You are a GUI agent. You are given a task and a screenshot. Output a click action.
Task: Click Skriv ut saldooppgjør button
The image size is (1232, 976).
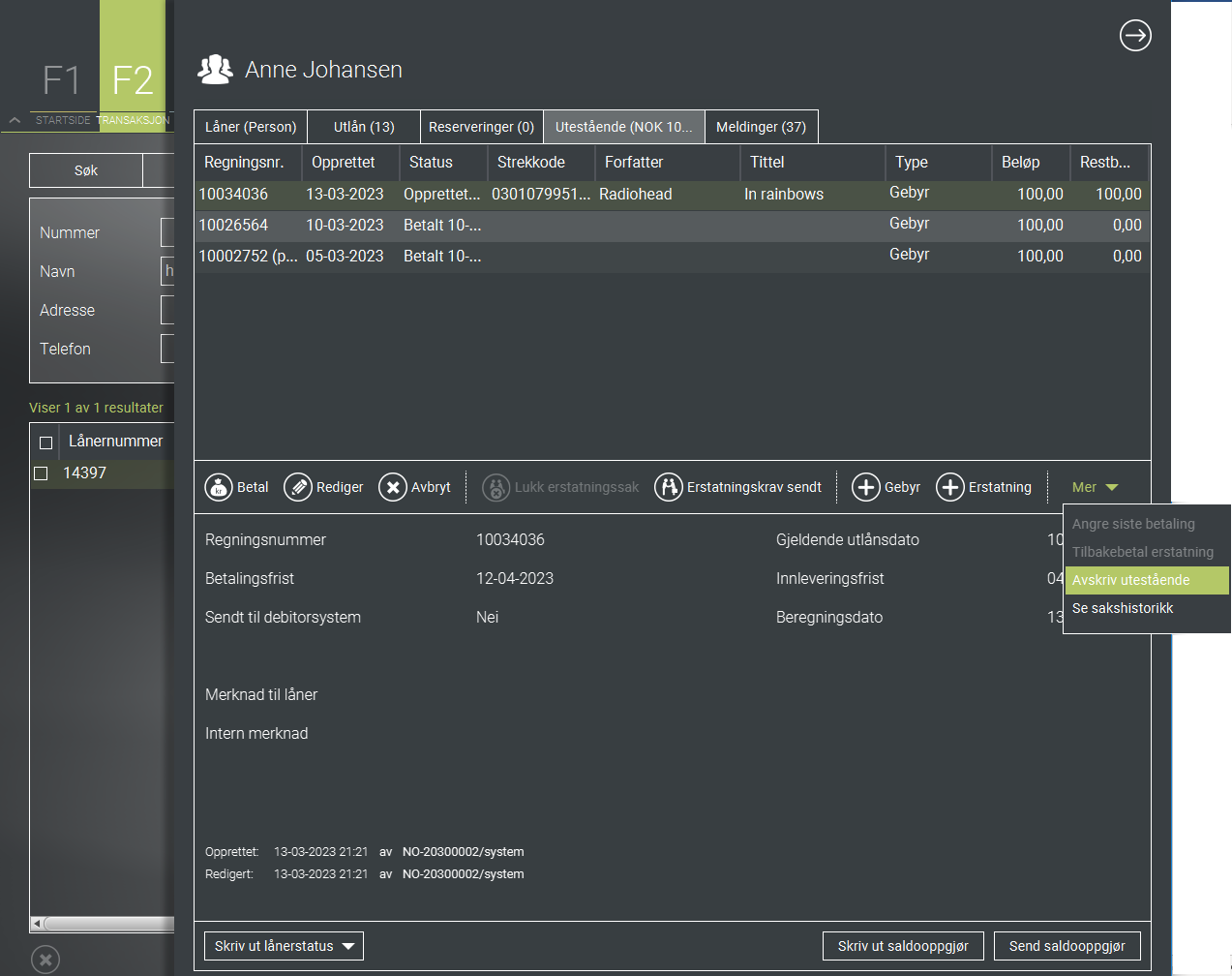[903, 946]
